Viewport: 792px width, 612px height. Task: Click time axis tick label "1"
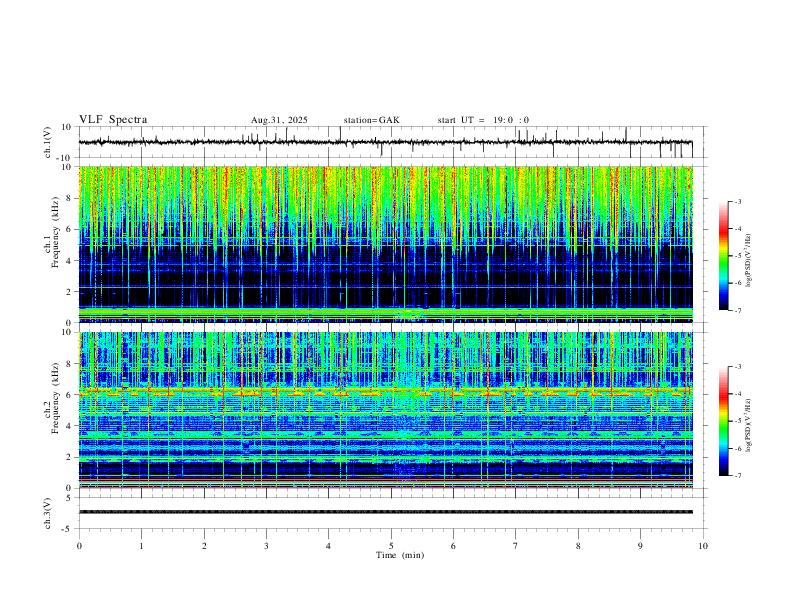(x=141, y=546)
